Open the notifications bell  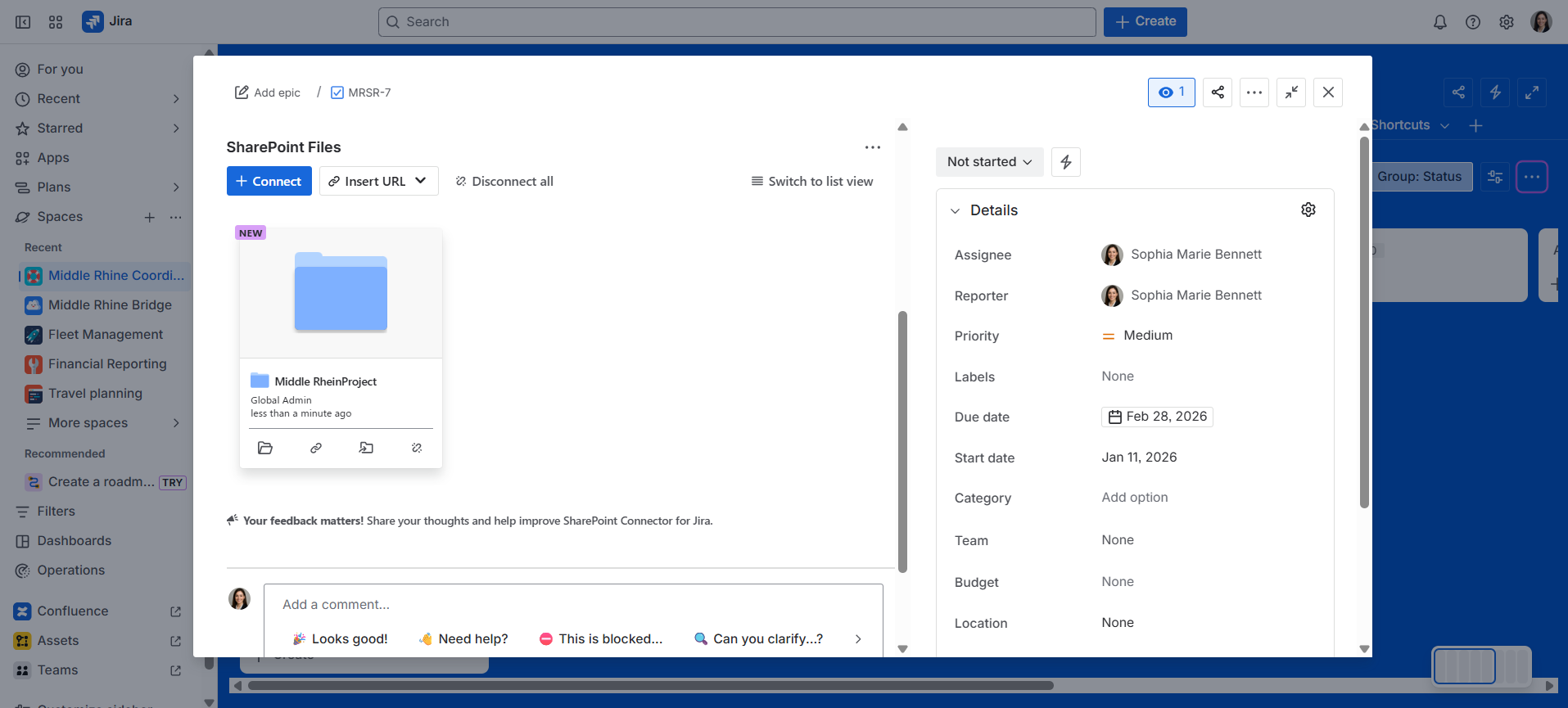click(x=1439, y=22)
